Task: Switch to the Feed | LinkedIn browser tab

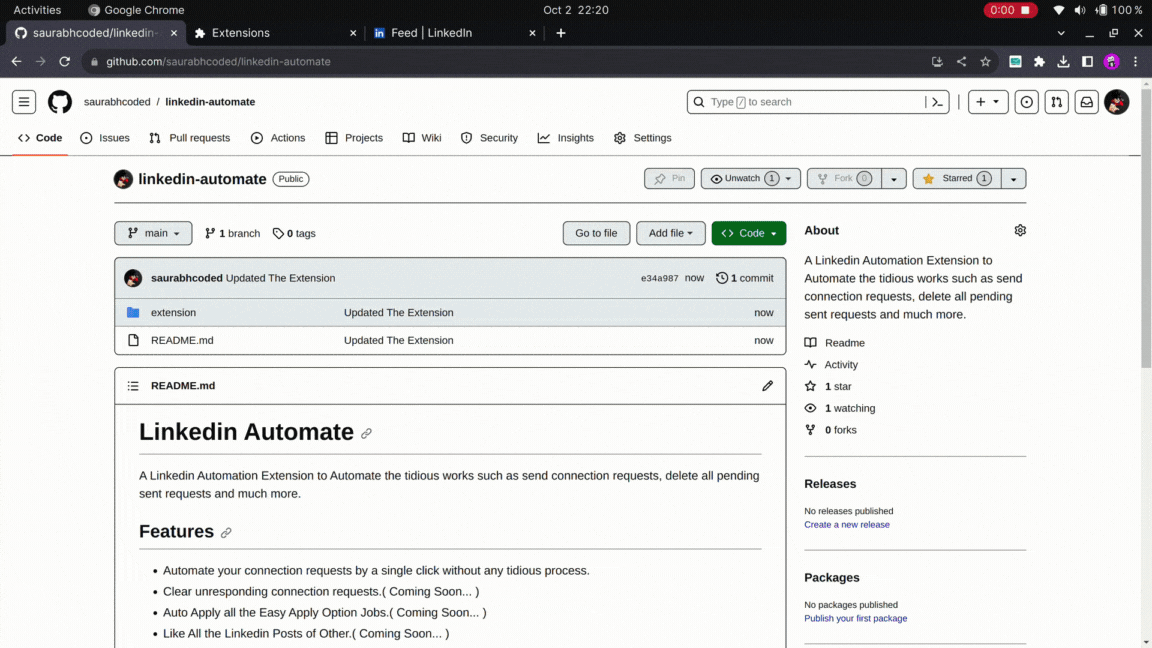Action: (x=456, y=33)
